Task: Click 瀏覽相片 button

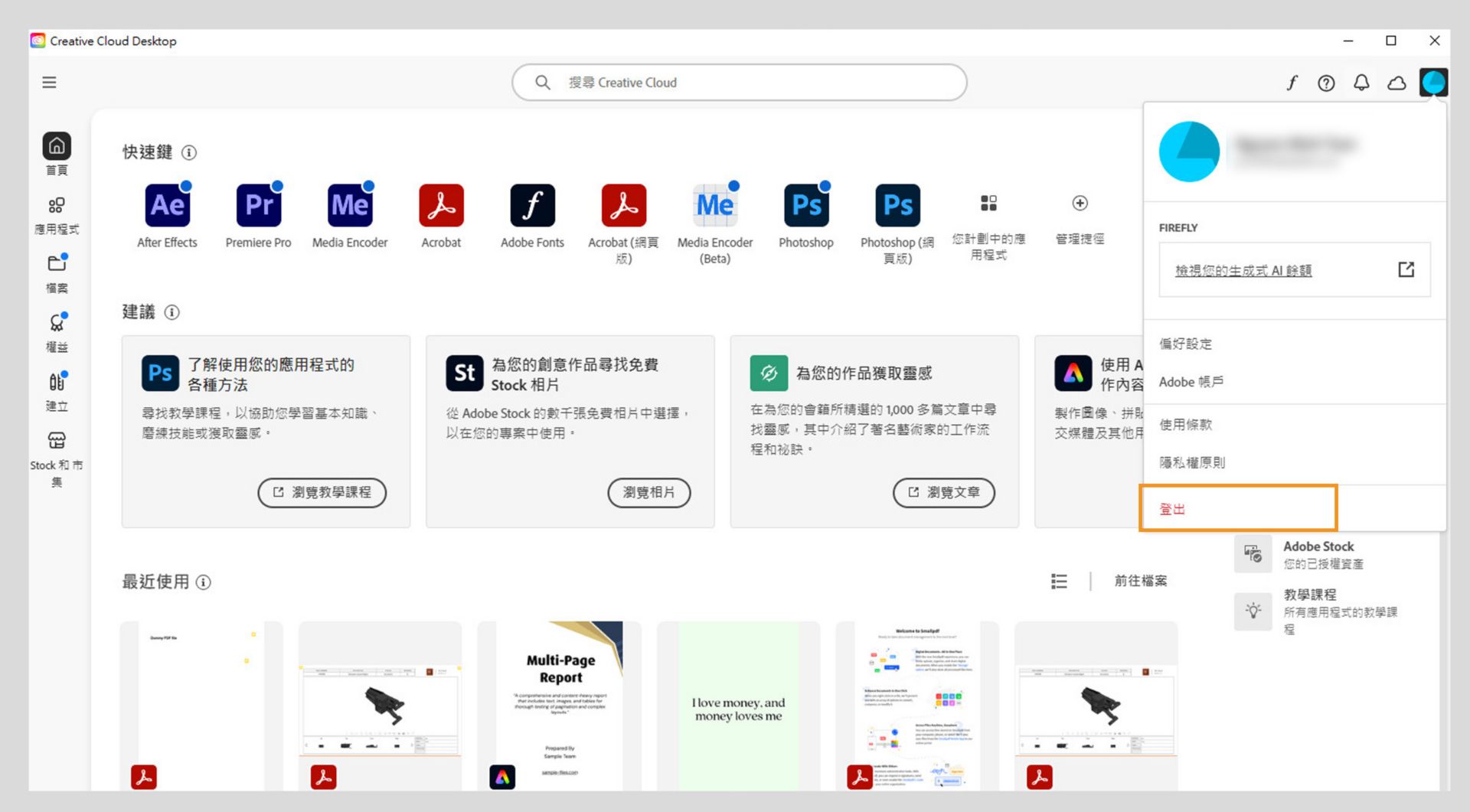Action: [648, 492]
